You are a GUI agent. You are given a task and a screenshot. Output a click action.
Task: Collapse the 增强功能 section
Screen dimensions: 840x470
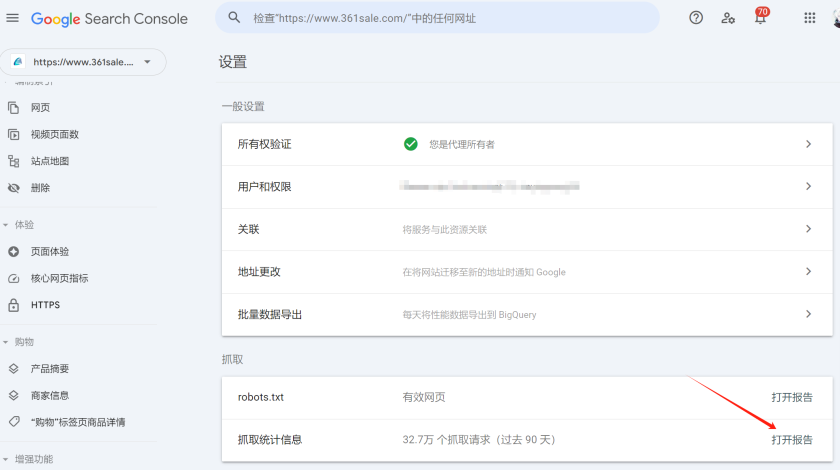5,459
